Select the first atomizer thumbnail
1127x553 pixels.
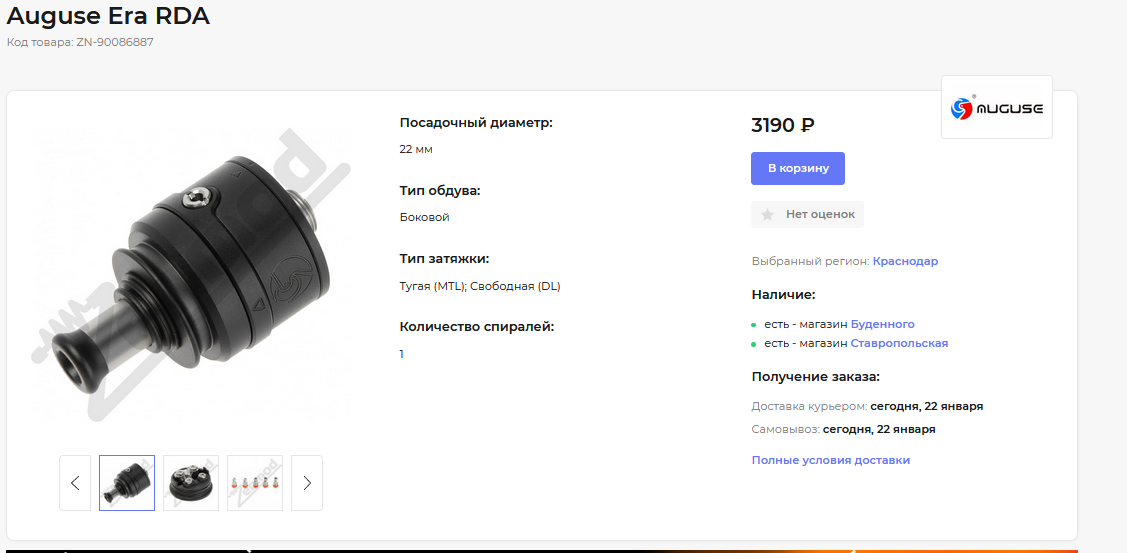point(127,483)
